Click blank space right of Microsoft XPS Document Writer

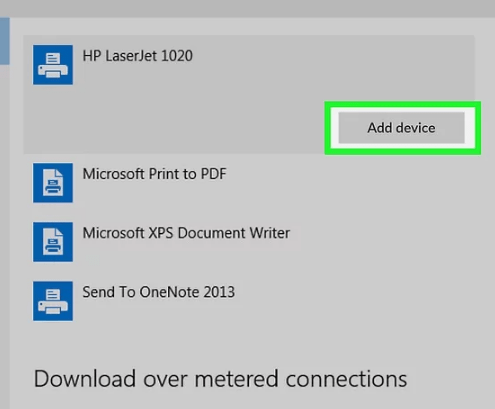tap(383, 242)
